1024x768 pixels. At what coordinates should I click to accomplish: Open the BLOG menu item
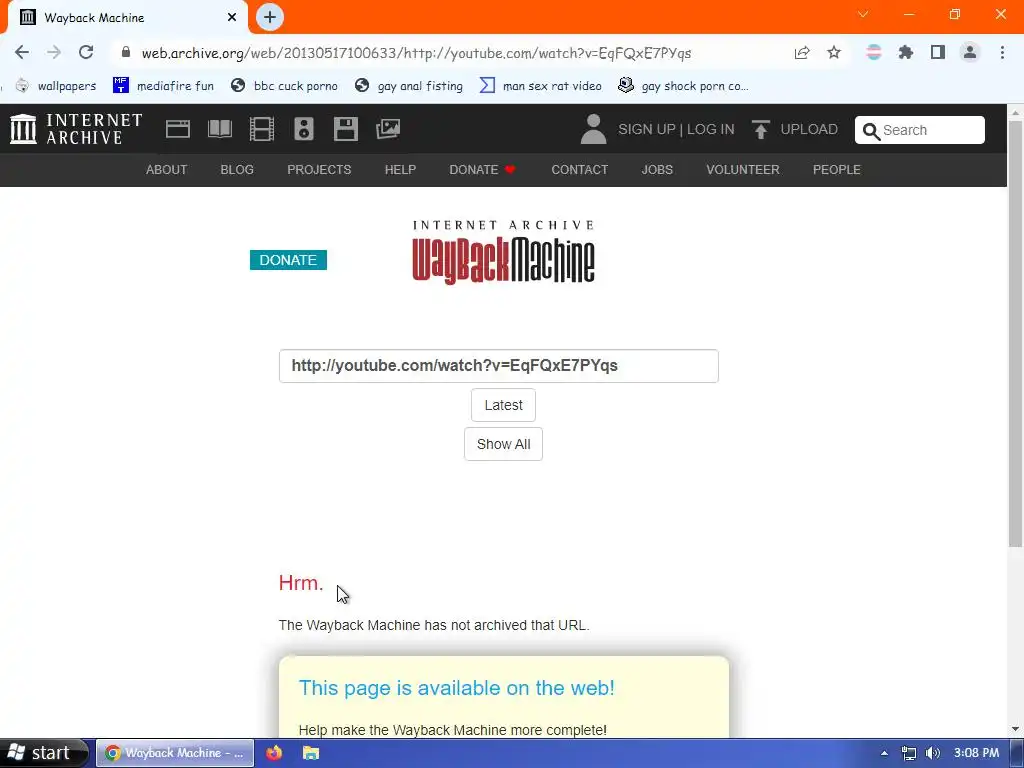(x=237, y=170)
